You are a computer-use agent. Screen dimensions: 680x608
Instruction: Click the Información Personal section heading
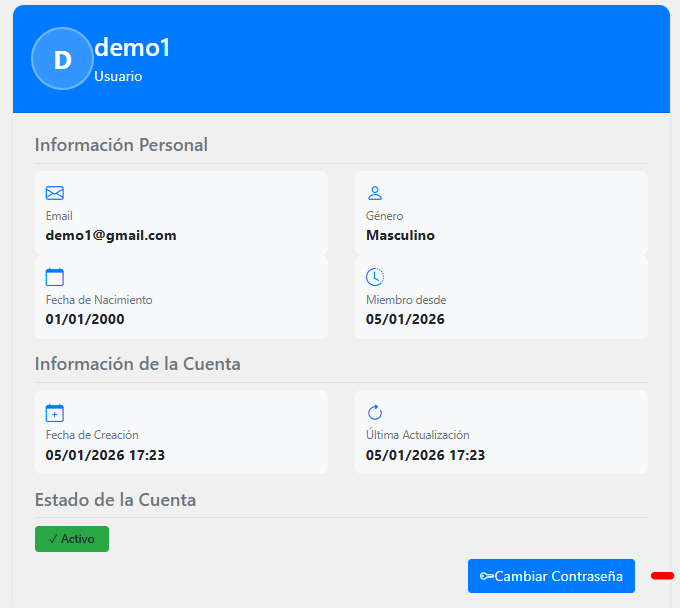(x=121, y=145)
